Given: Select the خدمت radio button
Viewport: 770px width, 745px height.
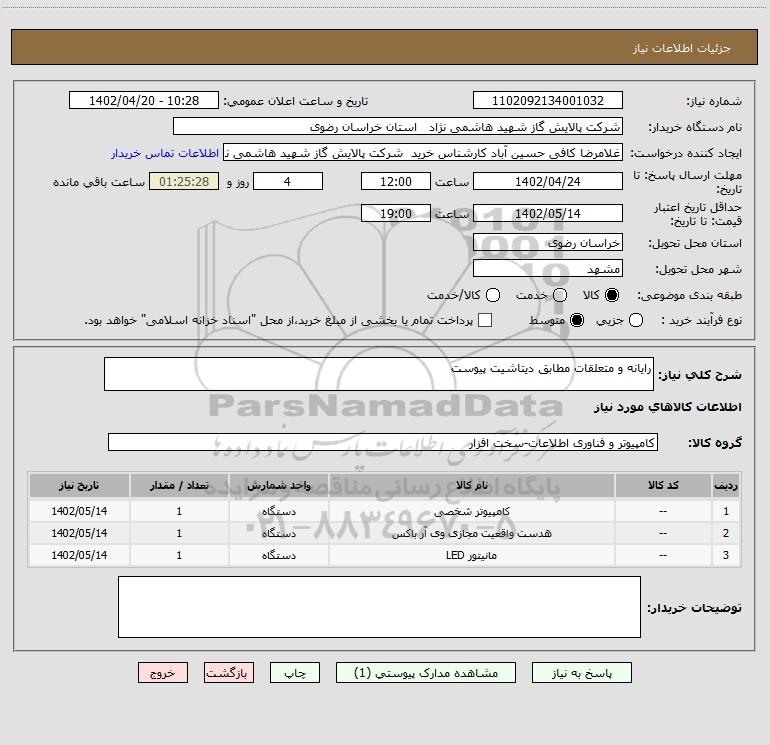Looking at the screenshot, I should 560,295.
